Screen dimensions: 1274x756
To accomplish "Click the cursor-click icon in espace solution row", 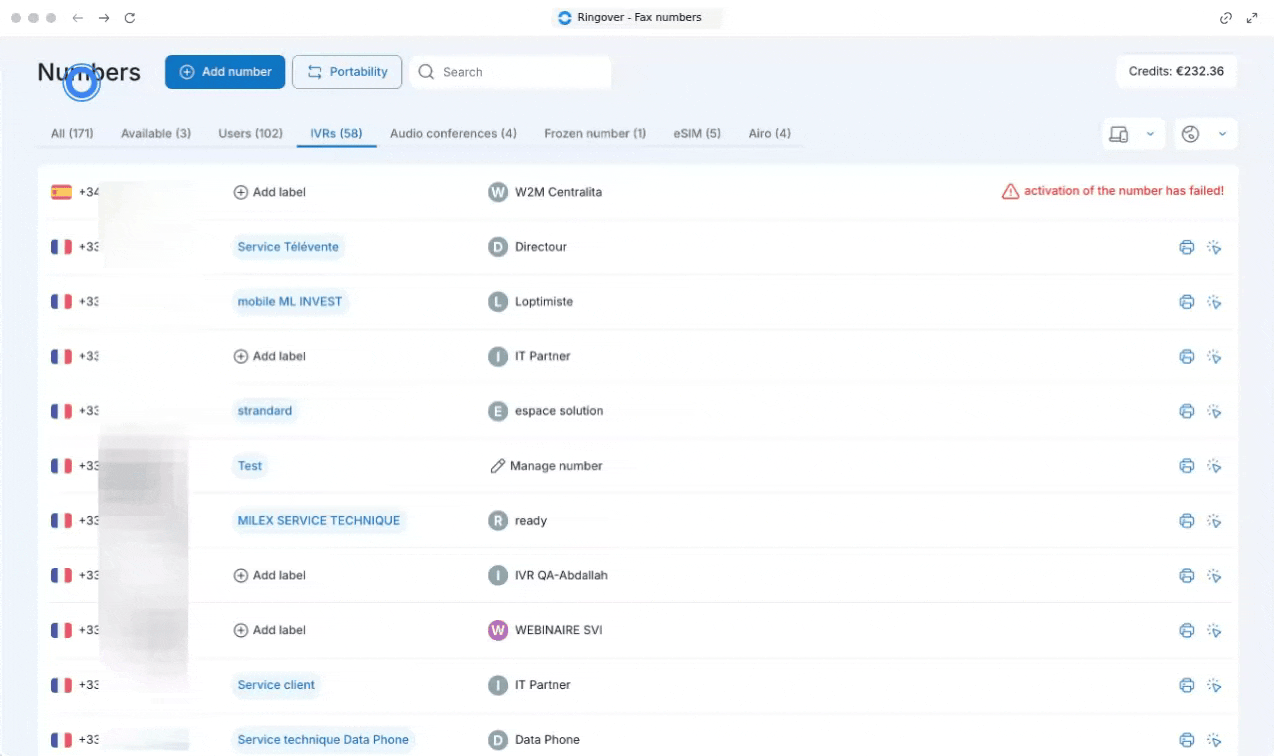I will (1215, 411).
